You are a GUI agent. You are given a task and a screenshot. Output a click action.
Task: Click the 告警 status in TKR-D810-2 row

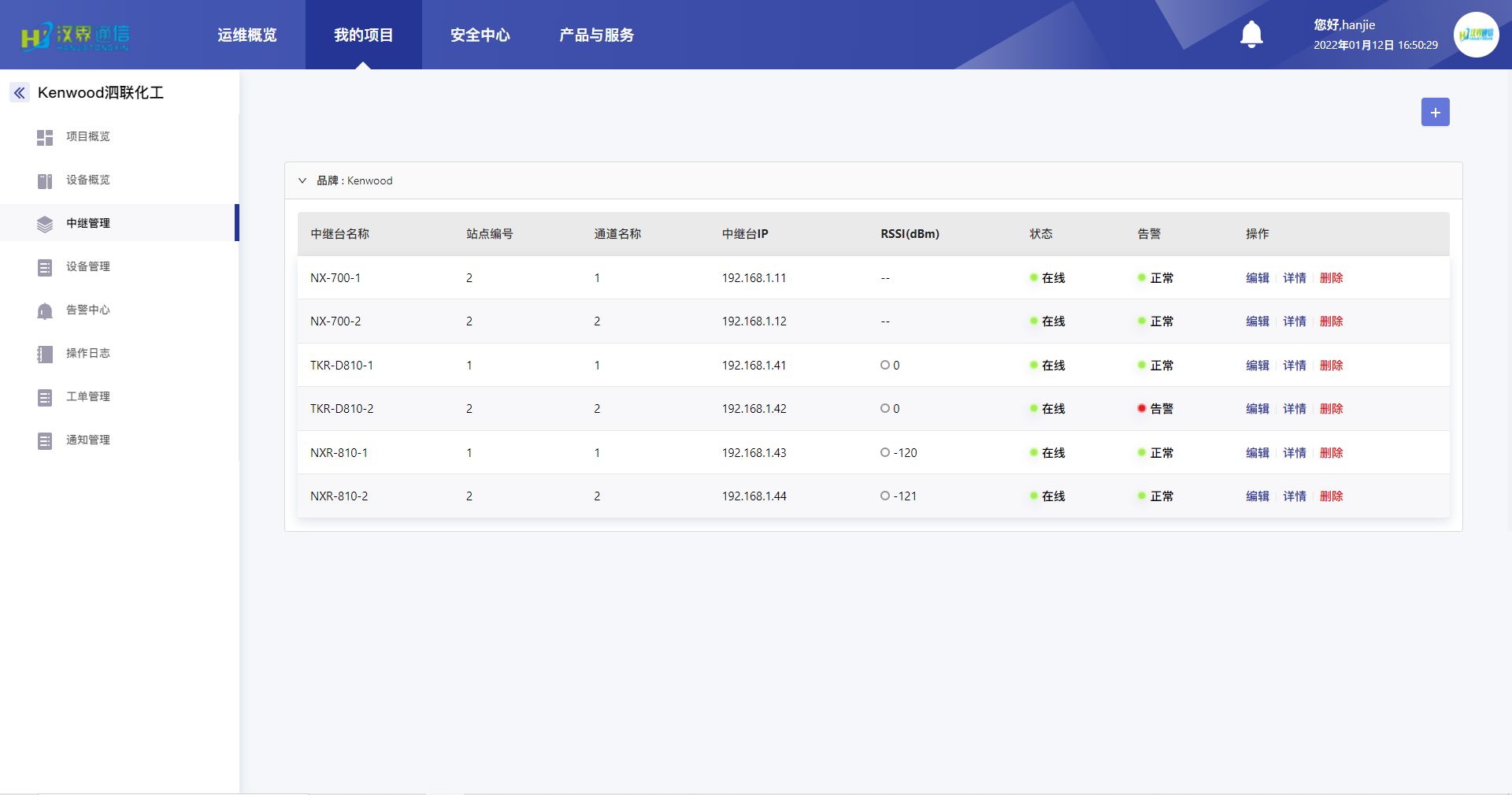1155,409
